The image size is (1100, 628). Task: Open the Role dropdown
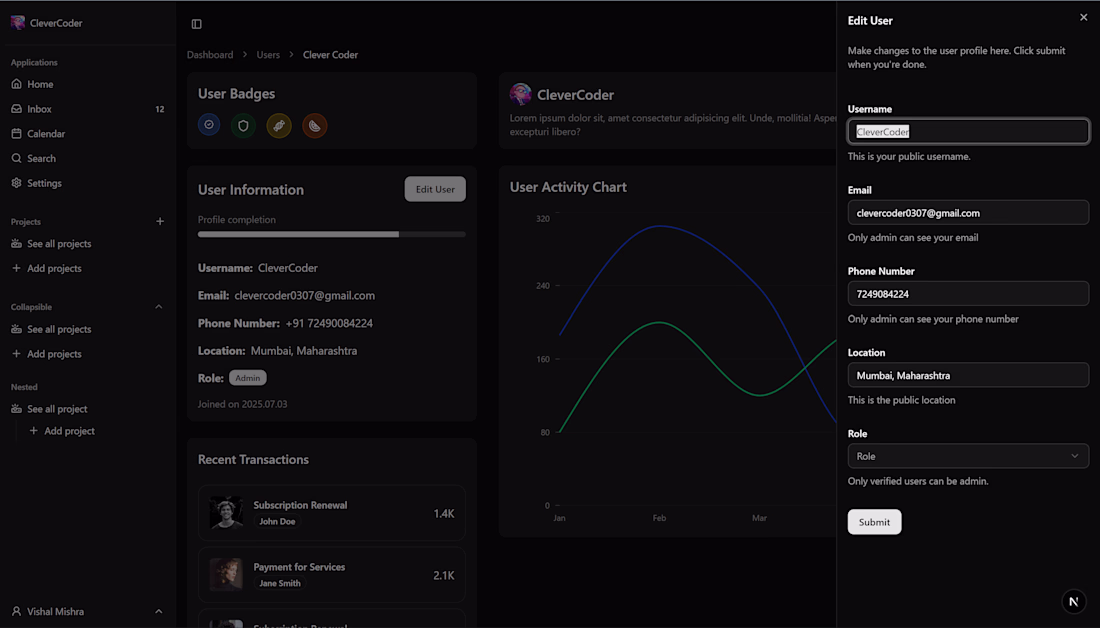(x=968, y=456)
